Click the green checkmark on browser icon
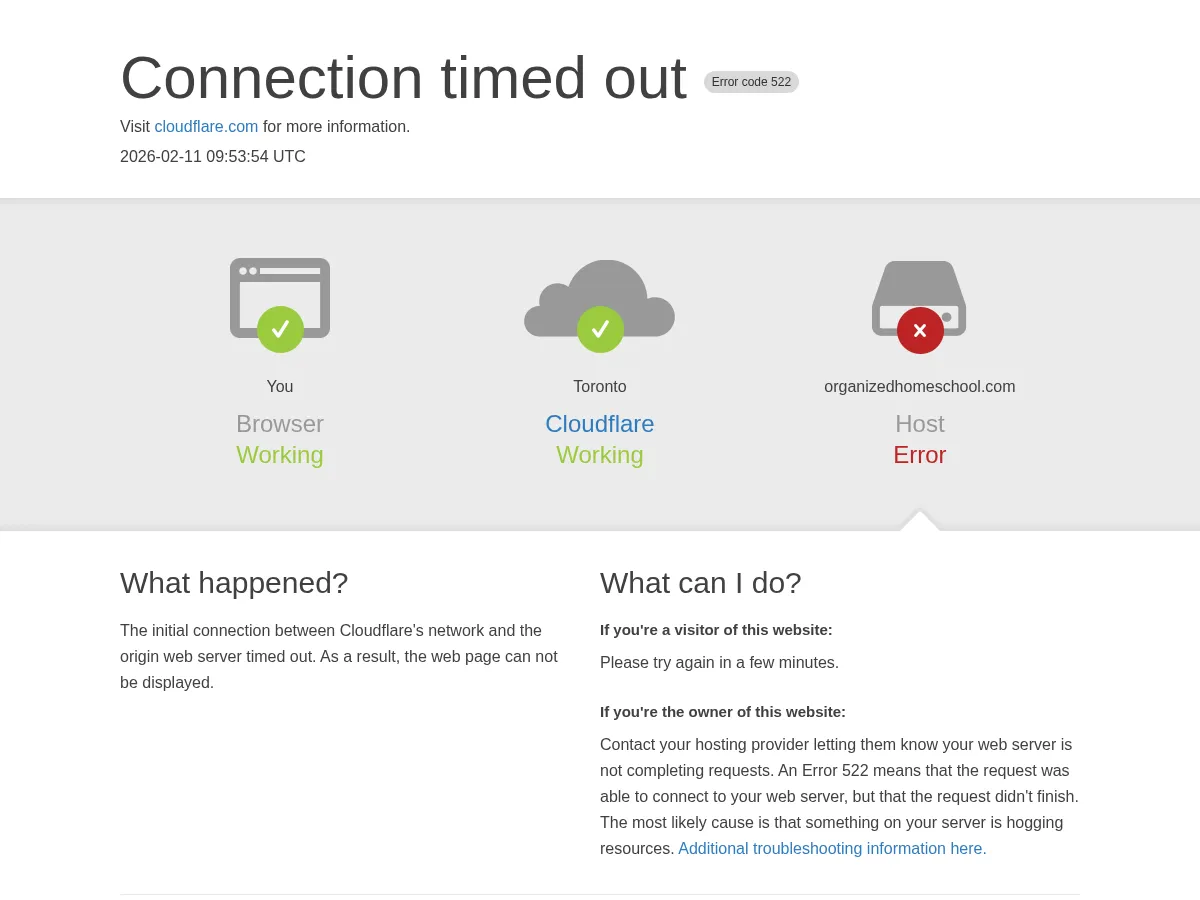 coord(280,329)
